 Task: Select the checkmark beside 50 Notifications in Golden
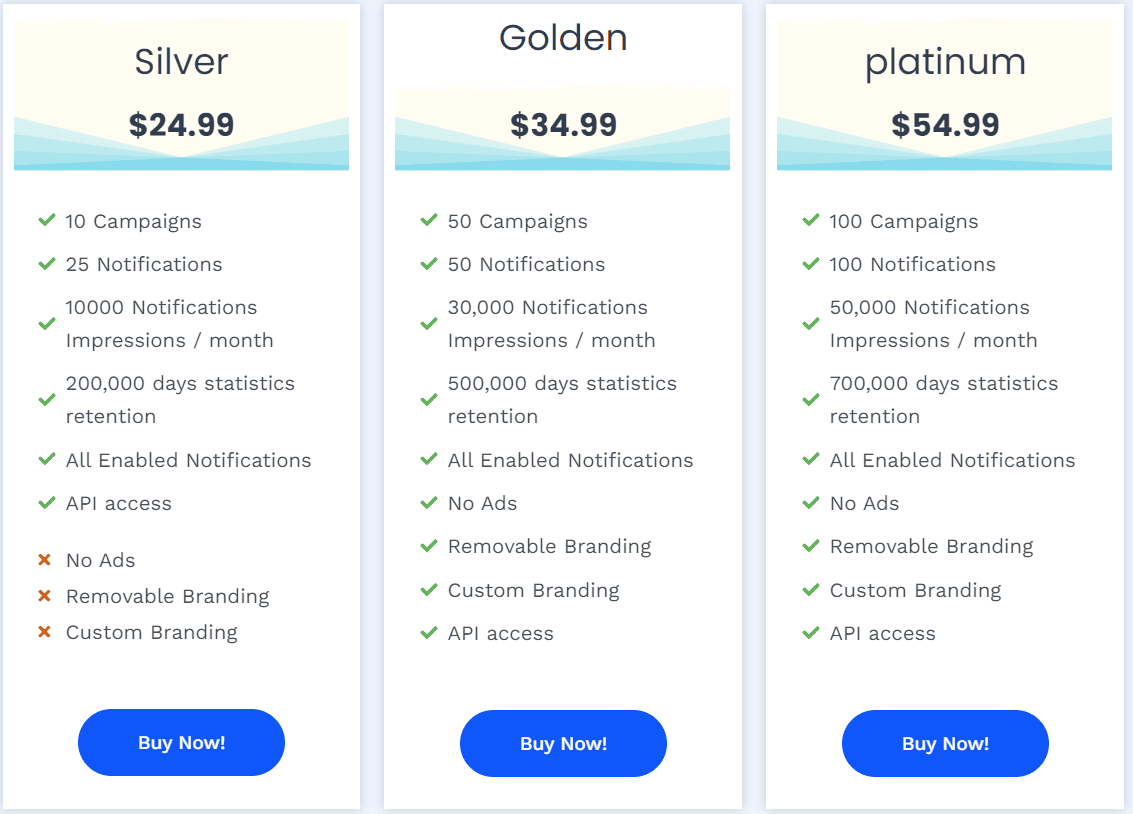[x=428, y=265]
